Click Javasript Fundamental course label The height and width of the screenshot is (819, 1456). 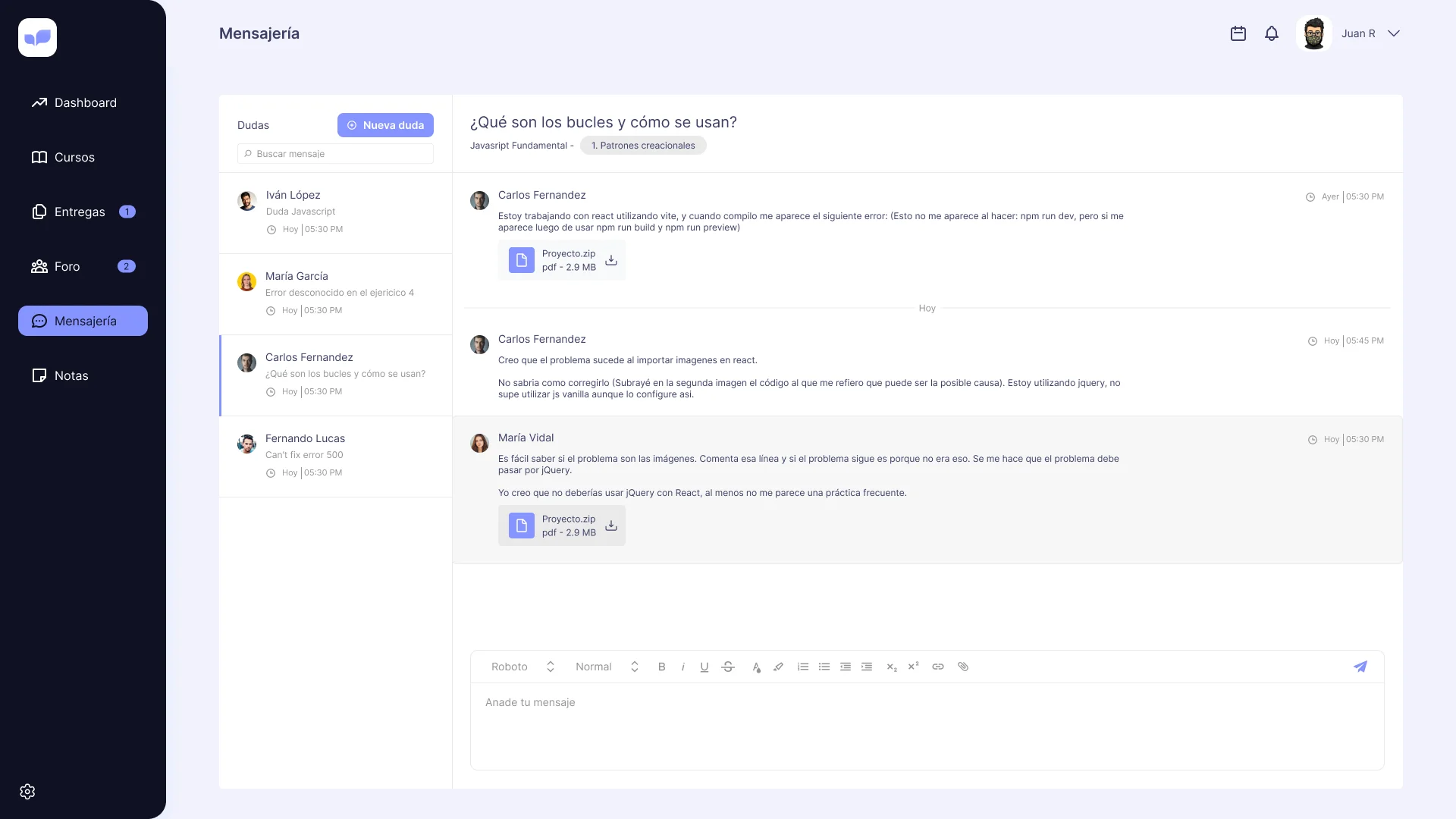(519, 146)
